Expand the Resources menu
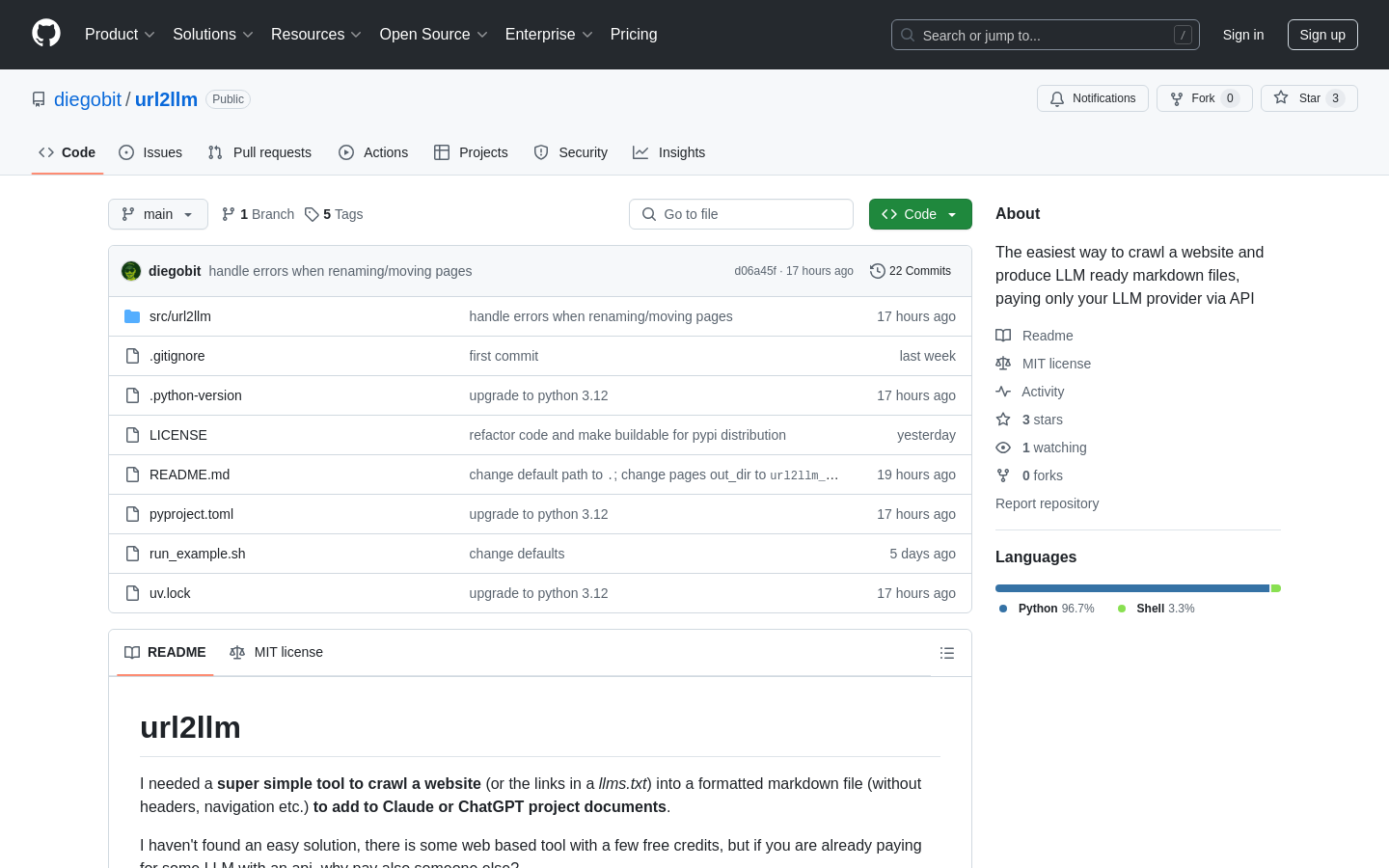This screenshot has width=1389, height=868. point(316,34)
